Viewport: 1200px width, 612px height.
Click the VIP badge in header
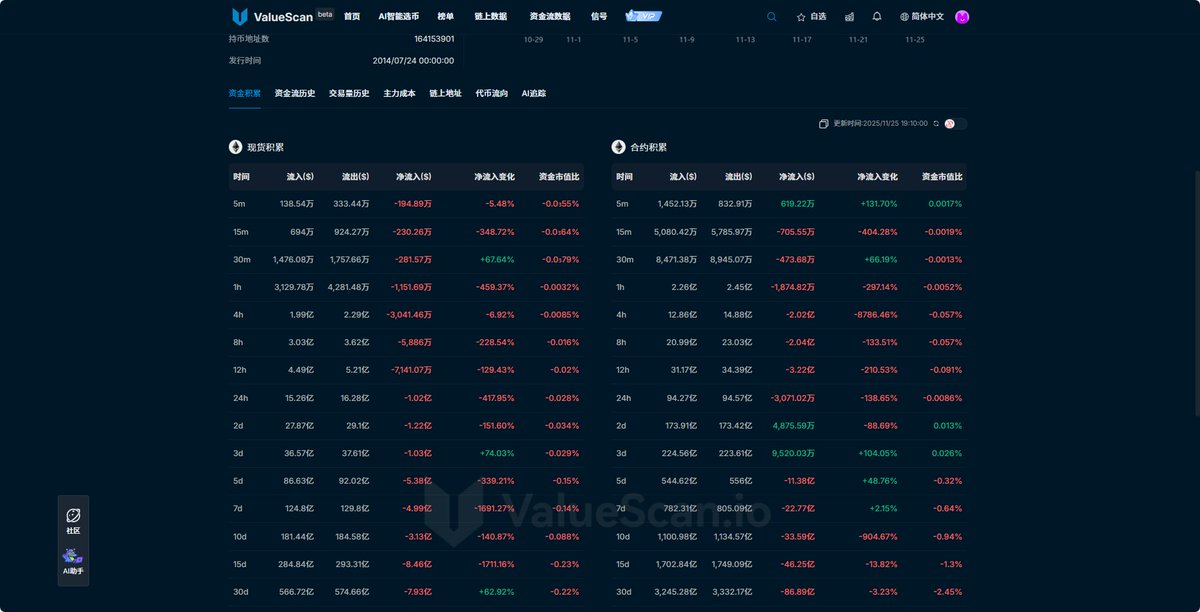(x=644, y=16)
